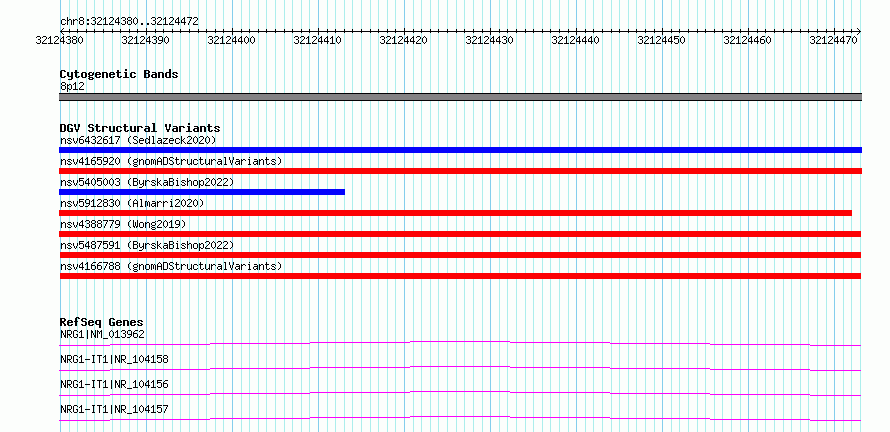Click ruler position 32124460
The height and width of the screenshot is (432, 890).
tap(748, 40)
